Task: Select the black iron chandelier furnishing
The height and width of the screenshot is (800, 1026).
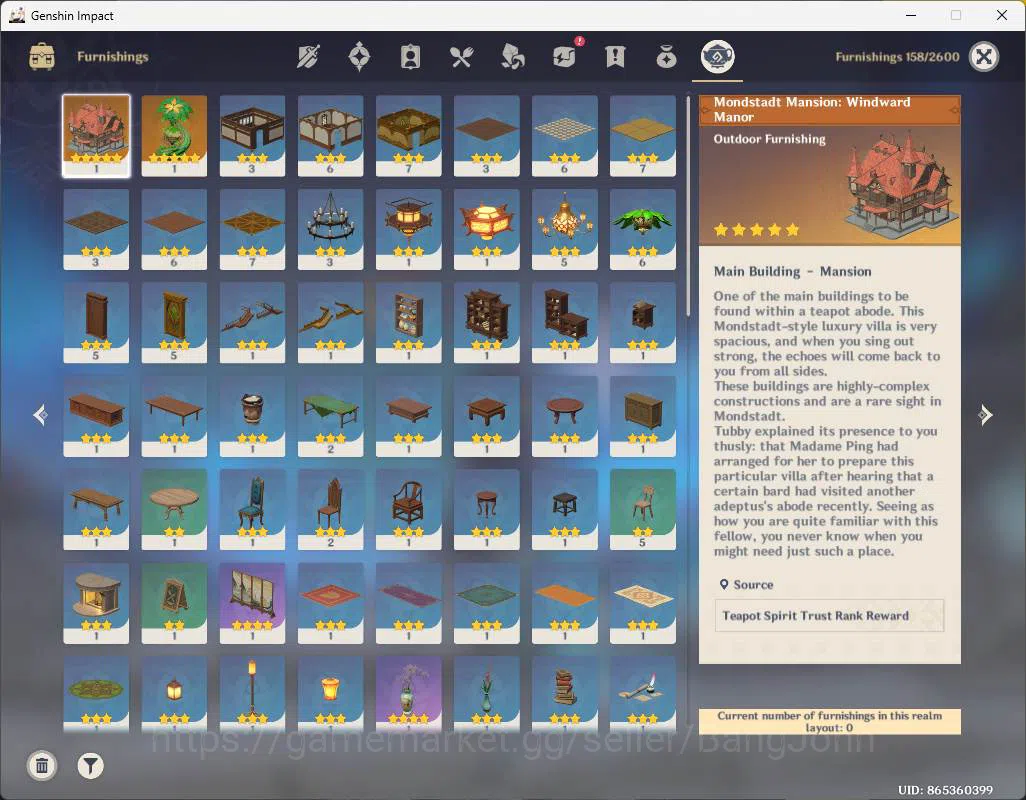Action: tap(330, 229)
